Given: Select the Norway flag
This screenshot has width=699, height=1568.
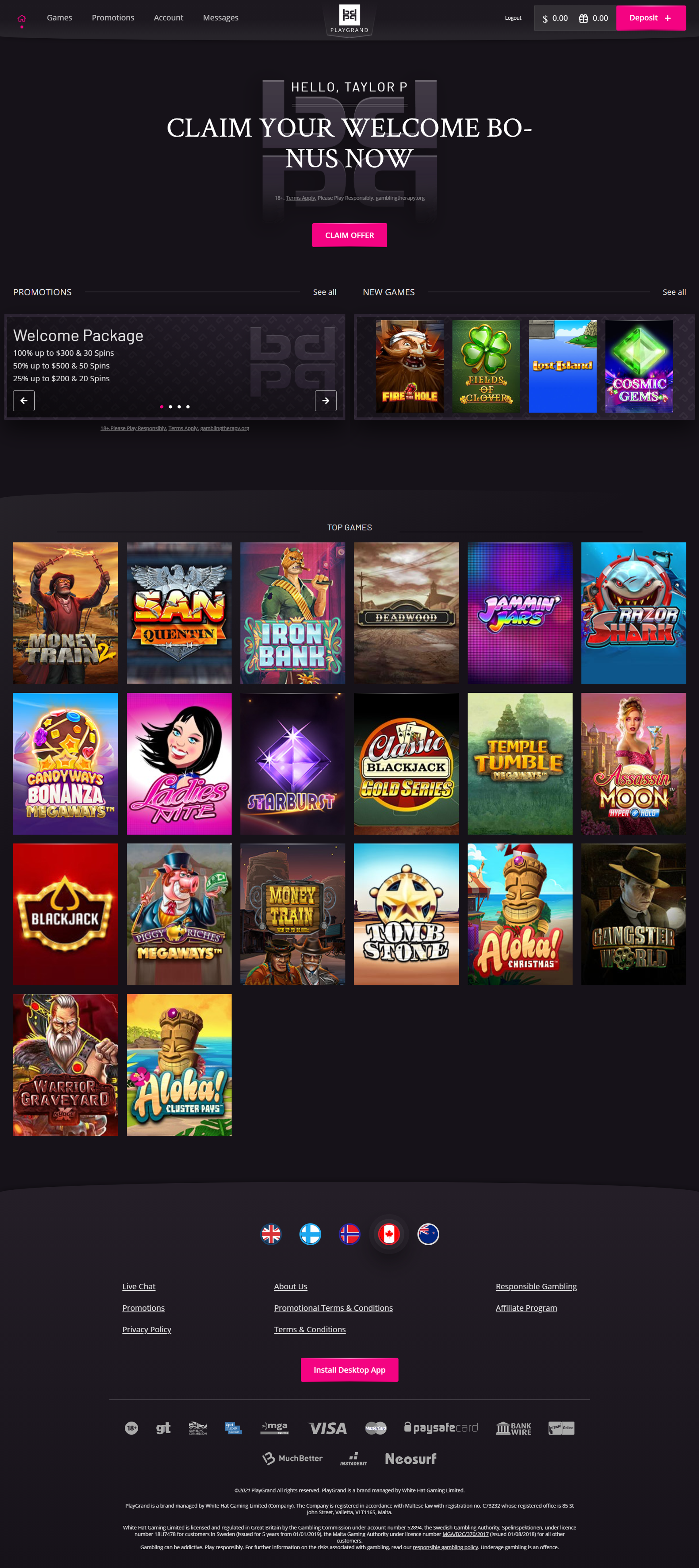Looking at the screenshot, I should click(x=349, y=1234).
